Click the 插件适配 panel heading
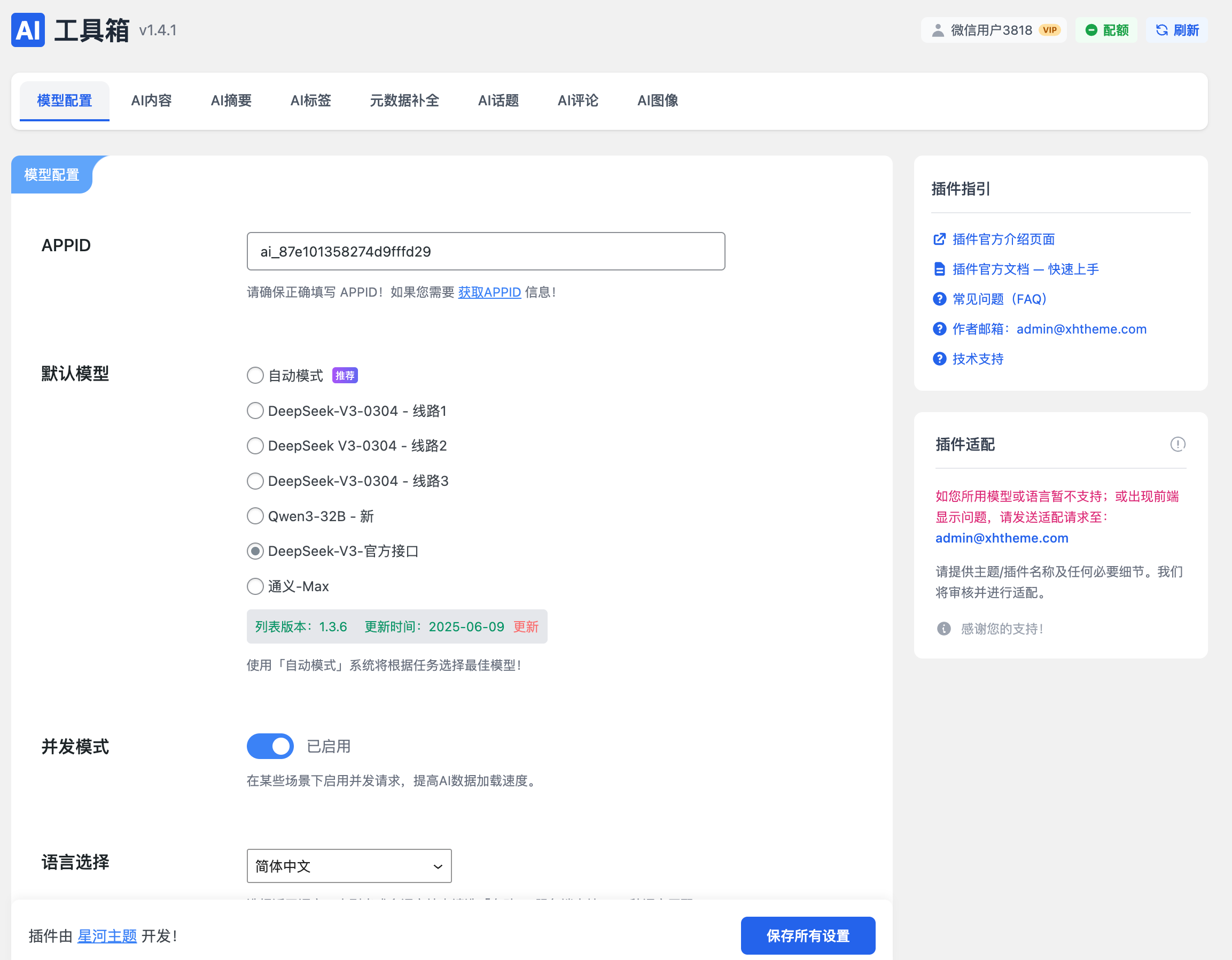Image resolution: width=1232 pixels, height=960 pixels. (x=966, y=445)
